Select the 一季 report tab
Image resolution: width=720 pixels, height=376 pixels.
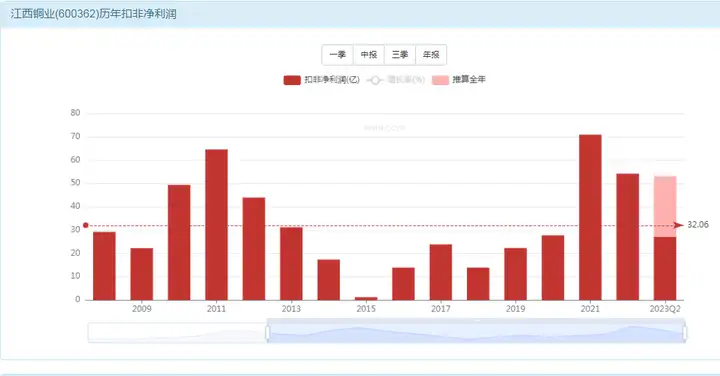(x=338, y=55)
